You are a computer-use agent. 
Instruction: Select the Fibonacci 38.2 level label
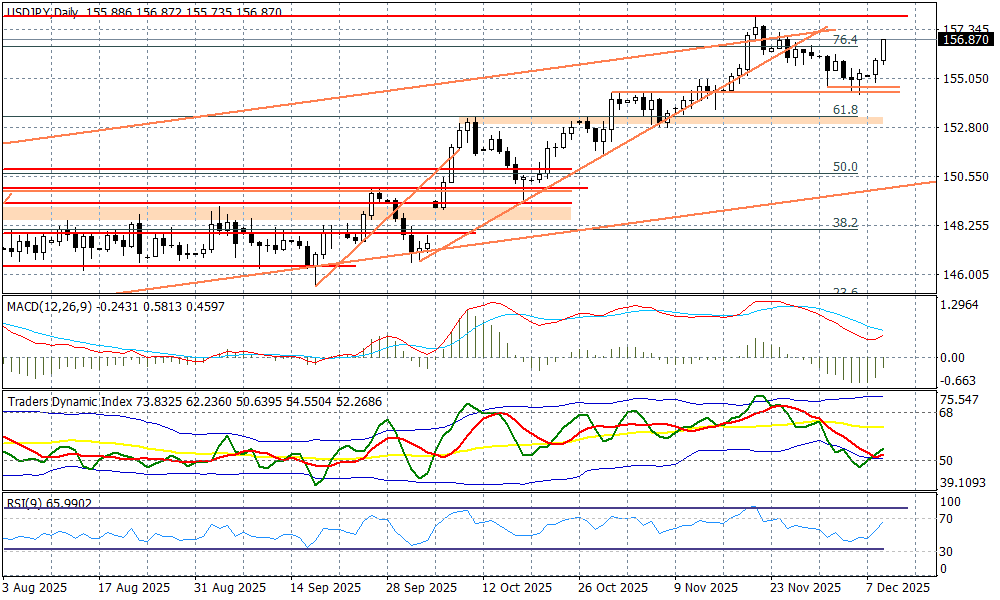845,223
